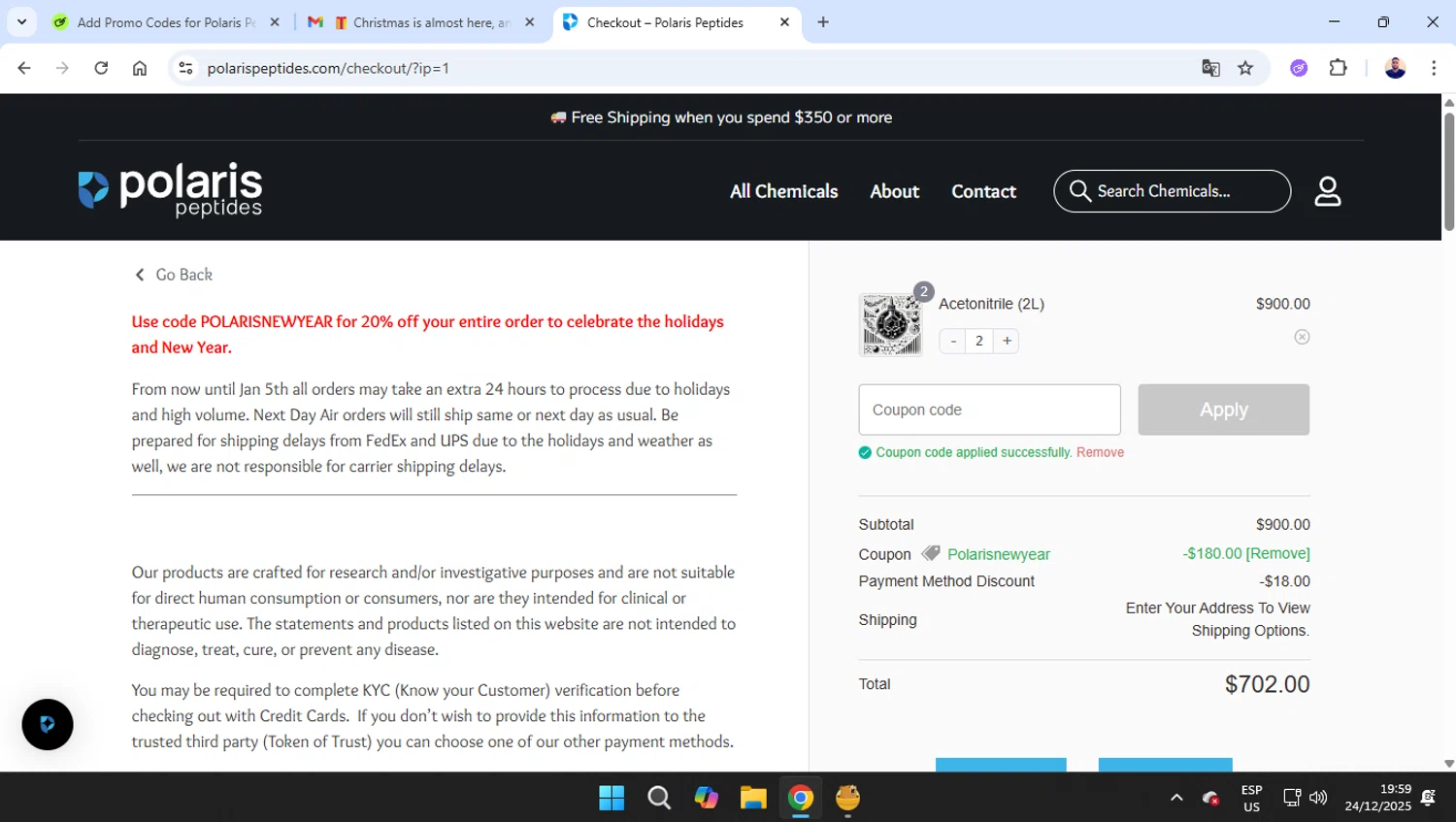The width and height of the screenshot is (1456, 822).
Task: Click the Polarisnewyear coupon label
Action: click(x=998, y=554)
